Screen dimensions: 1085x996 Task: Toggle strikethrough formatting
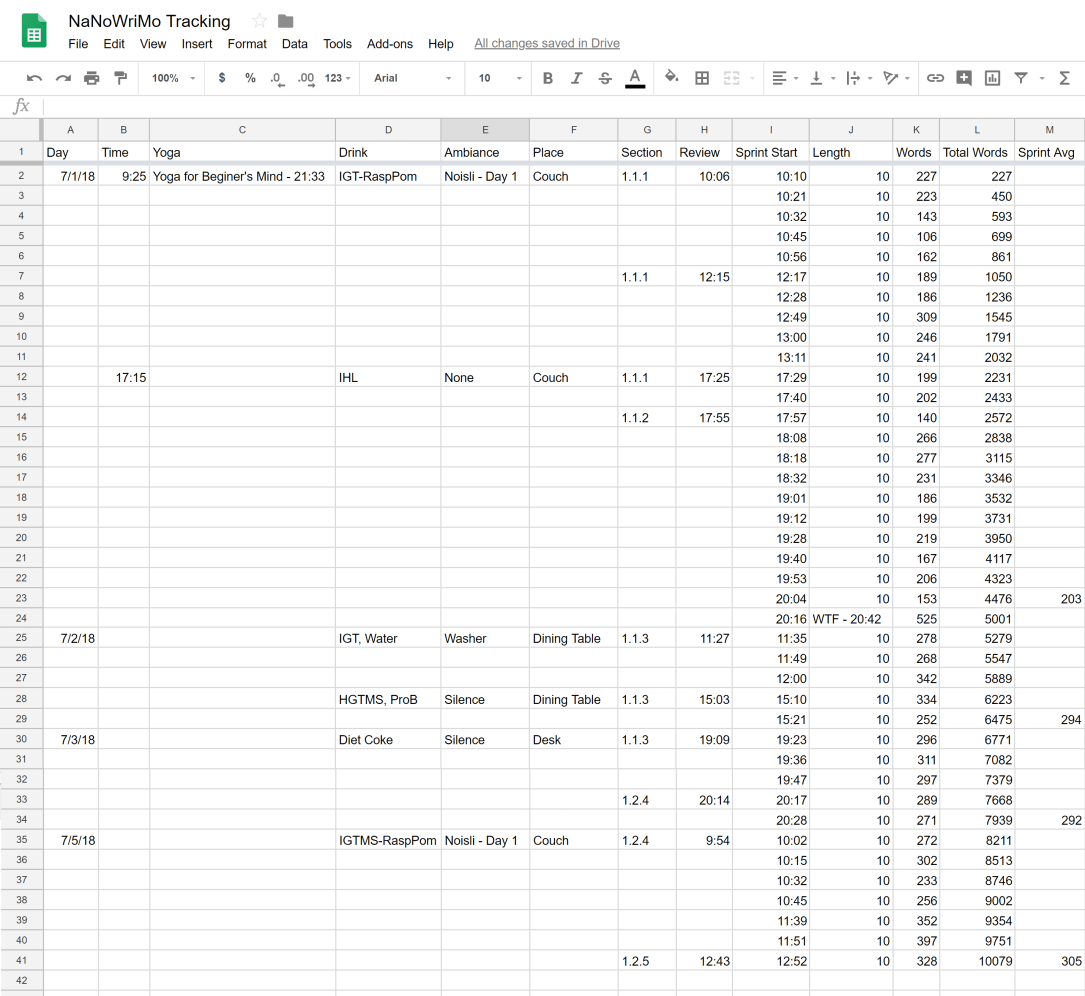click(x=605, y=78)
